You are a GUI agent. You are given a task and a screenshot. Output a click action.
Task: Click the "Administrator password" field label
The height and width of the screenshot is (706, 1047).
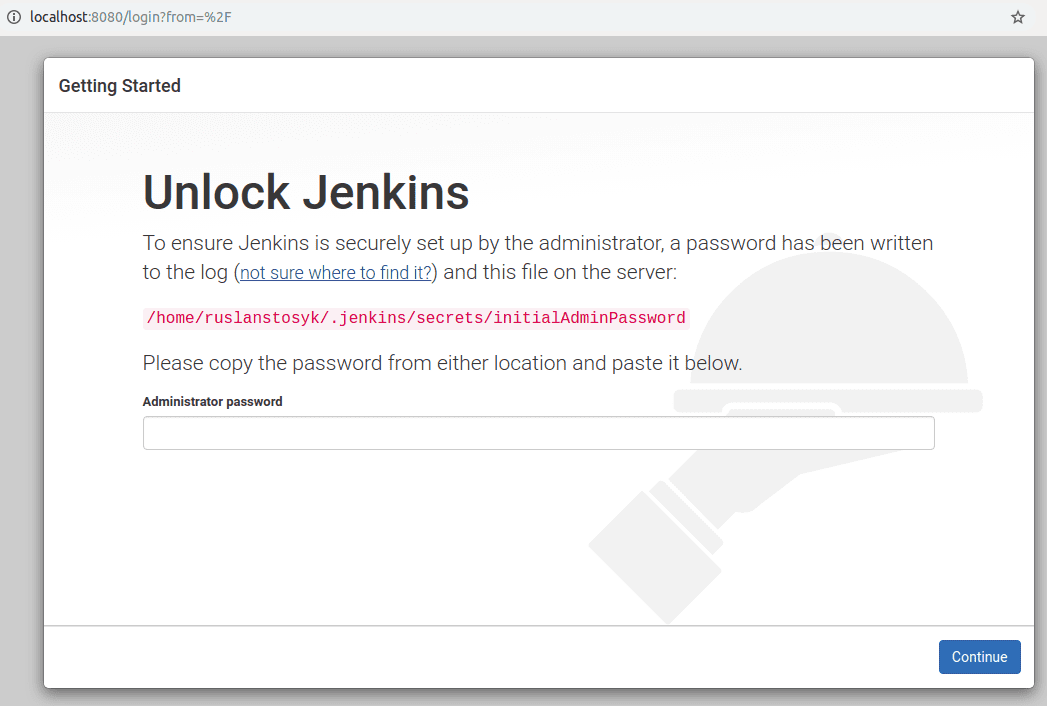(x=212, y=401)
